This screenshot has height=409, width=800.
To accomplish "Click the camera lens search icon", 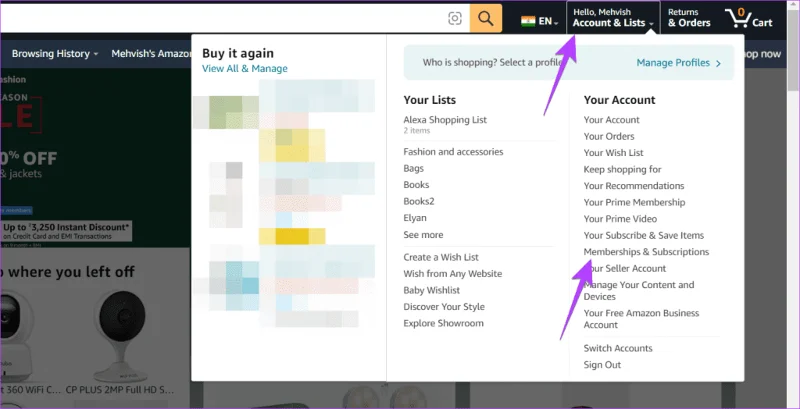I will point(455,19).
